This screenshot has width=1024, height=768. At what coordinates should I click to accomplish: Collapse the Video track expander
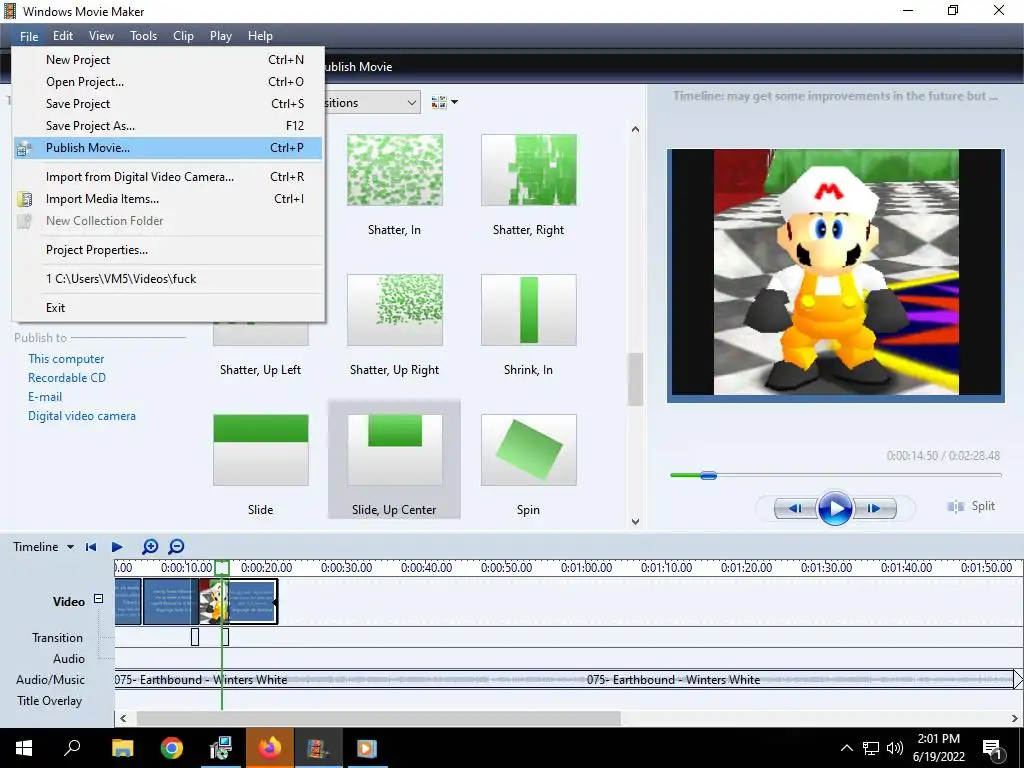pyautogui.click(x=98, y=598)
